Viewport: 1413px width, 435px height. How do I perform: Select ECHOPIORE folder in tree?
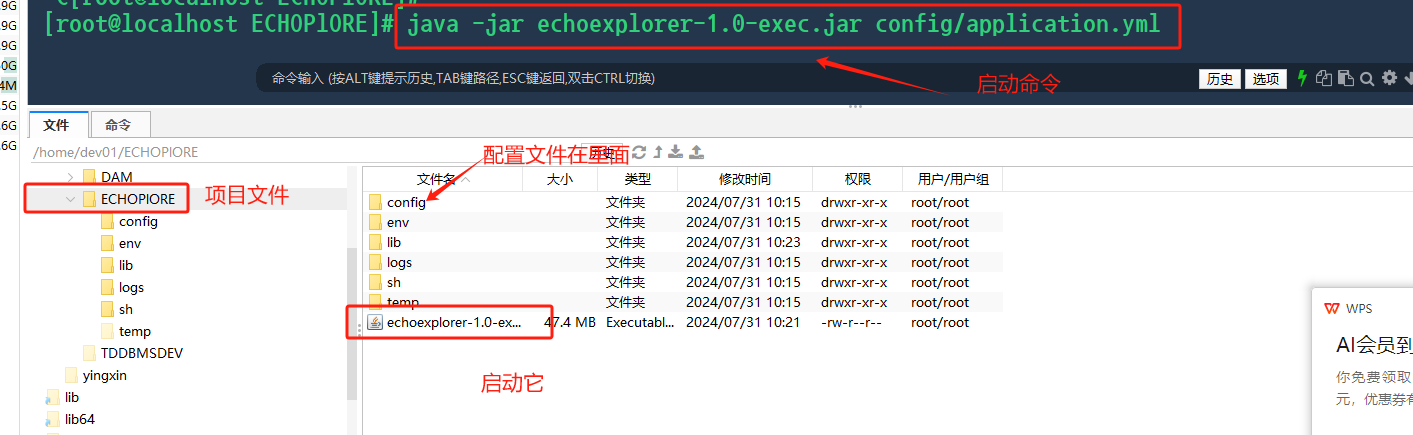tap(137, 199)
